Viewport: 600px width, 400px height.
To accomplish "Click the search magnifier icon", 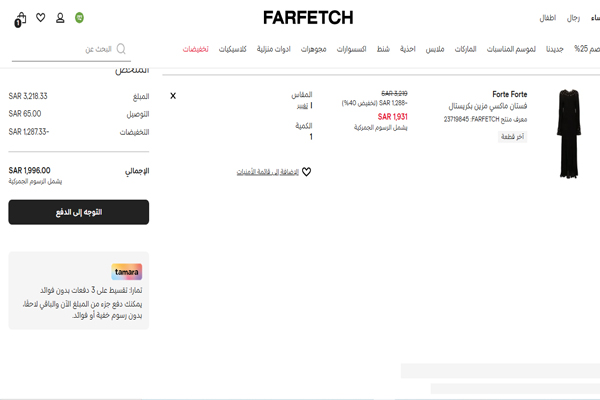I will pos(121,49).
